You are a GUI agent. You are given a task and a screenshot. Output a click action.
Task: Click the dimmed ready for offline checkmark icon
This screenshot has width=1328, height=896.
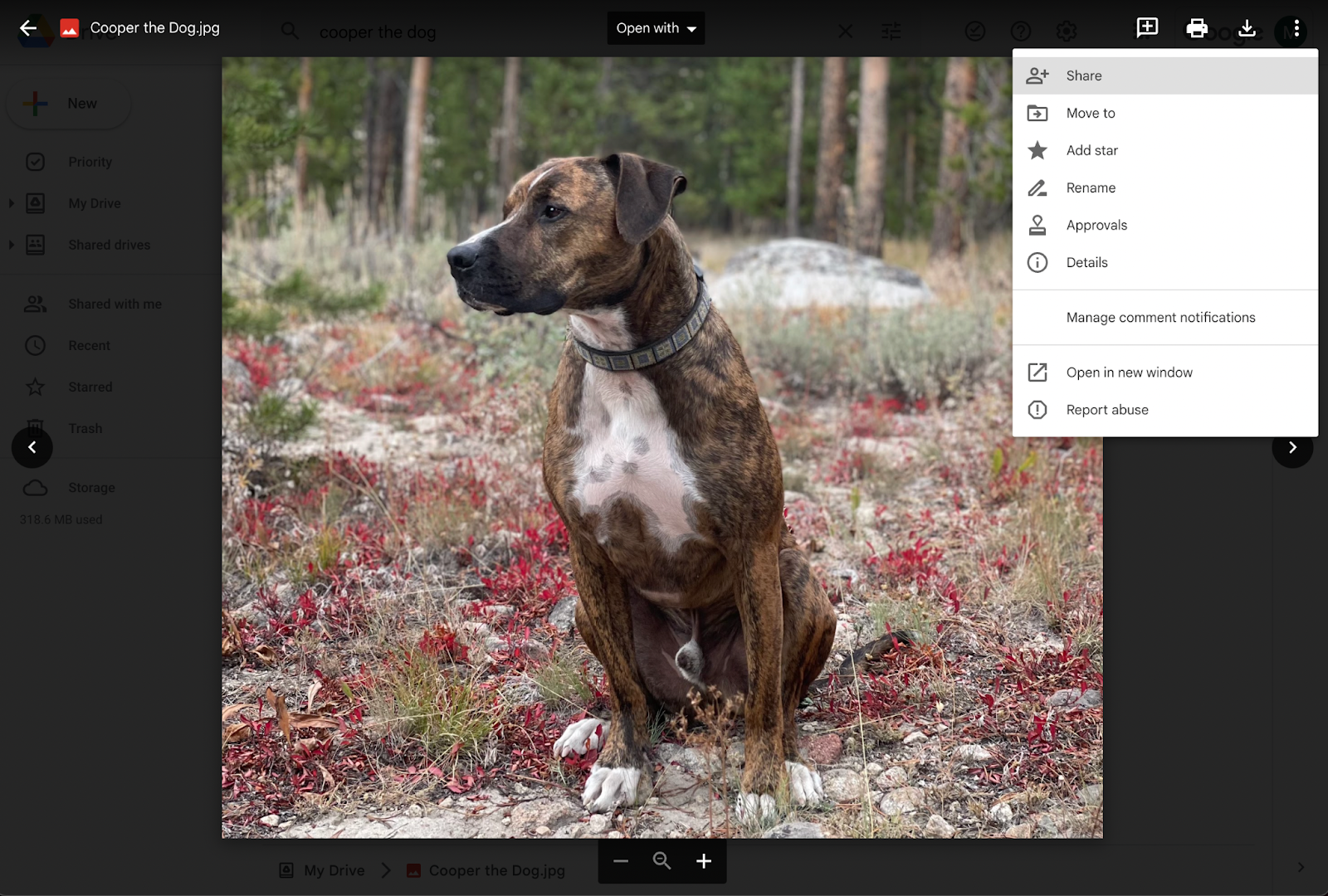click(x=975, y=32)
